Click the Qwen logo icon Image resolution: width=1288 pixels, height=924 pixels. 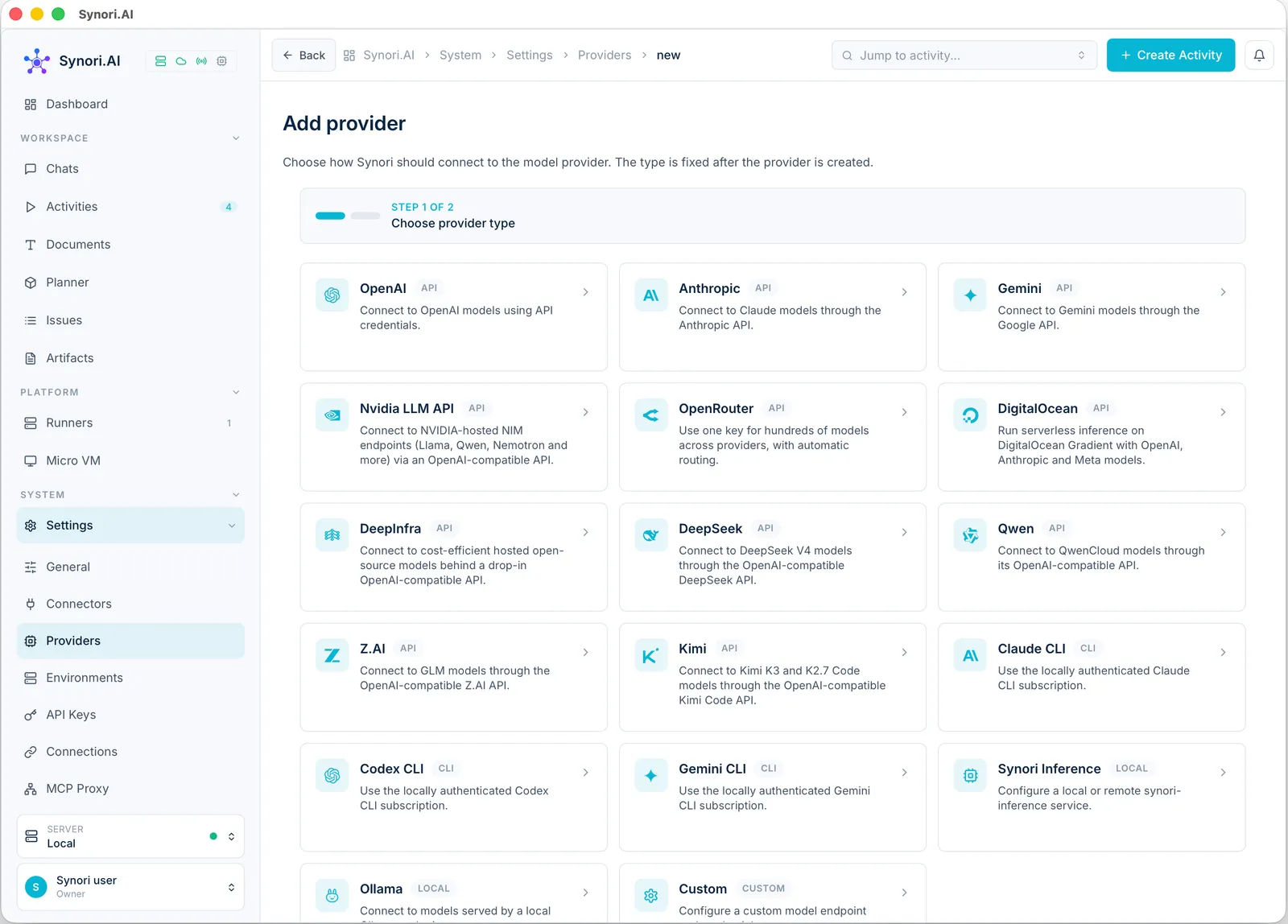[x=970, y=535]
